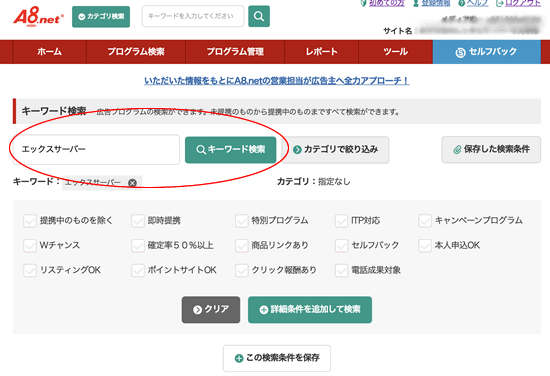
Task: Focus the header keyword input field
Action: tap(193, 16)
